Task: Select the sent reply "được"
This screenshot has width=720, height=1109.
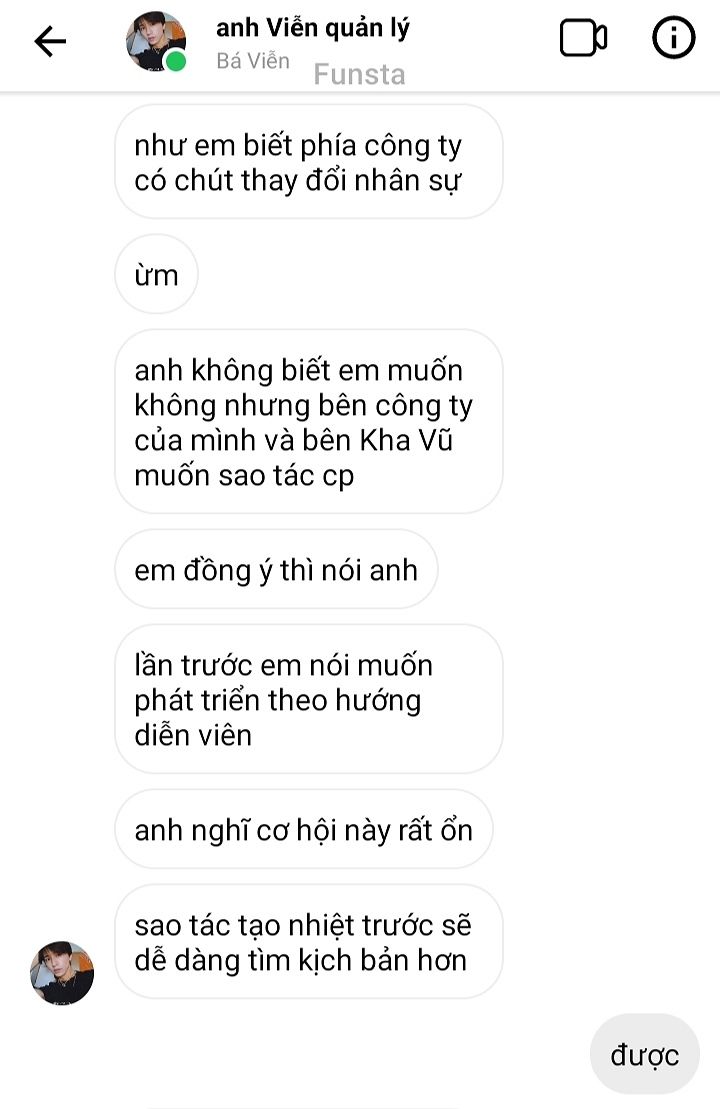Action: click(644, 1054)
